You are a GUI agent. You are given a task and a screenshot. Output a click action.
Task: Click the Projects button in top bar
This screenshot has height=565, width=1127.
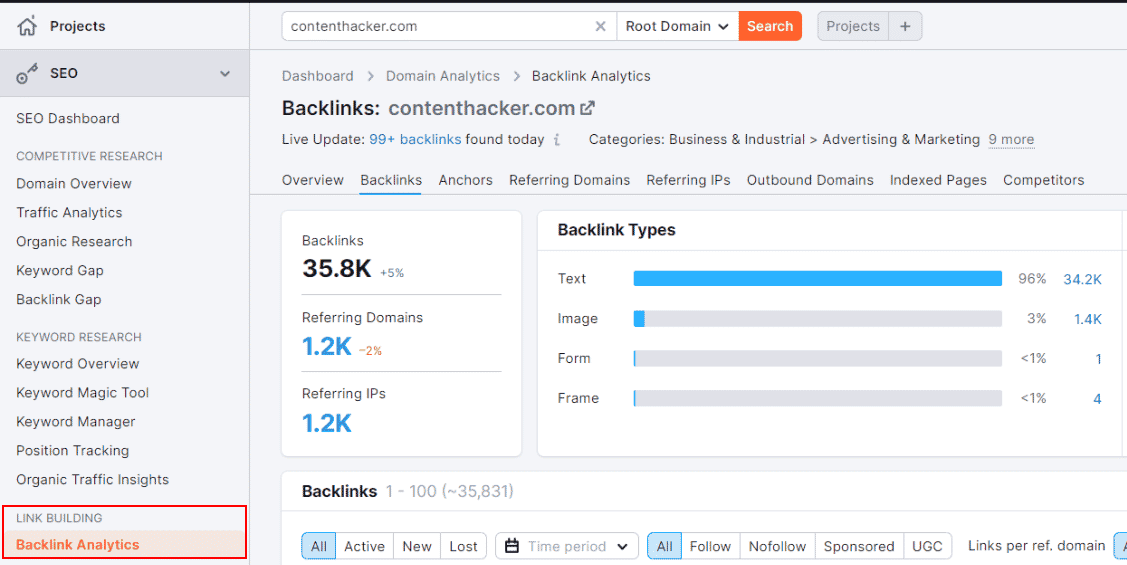853,27
